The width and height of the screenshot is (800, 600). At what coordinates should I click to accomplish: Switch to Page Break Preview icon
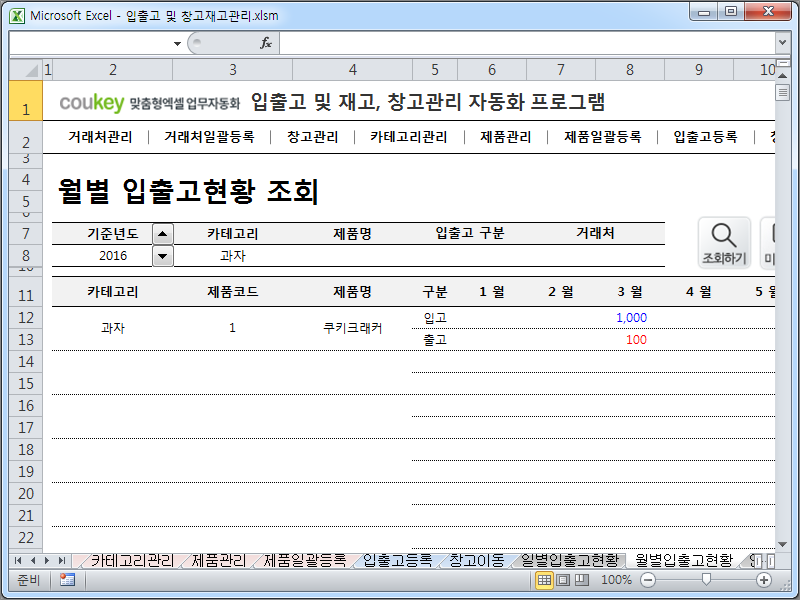582,580
